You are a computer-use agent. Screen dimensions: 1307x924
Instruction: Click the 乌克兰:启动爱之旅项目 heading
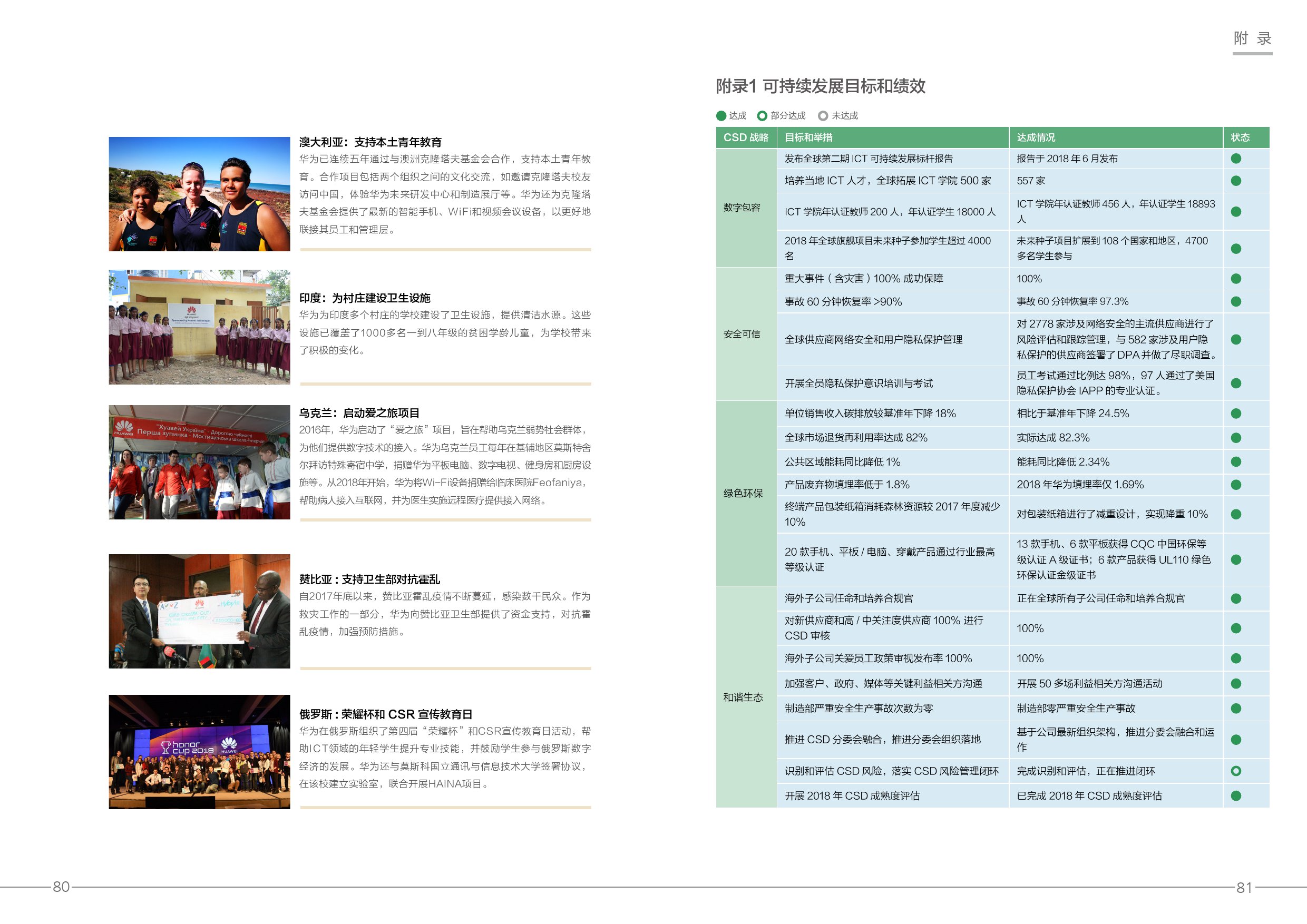coord(359,413)
